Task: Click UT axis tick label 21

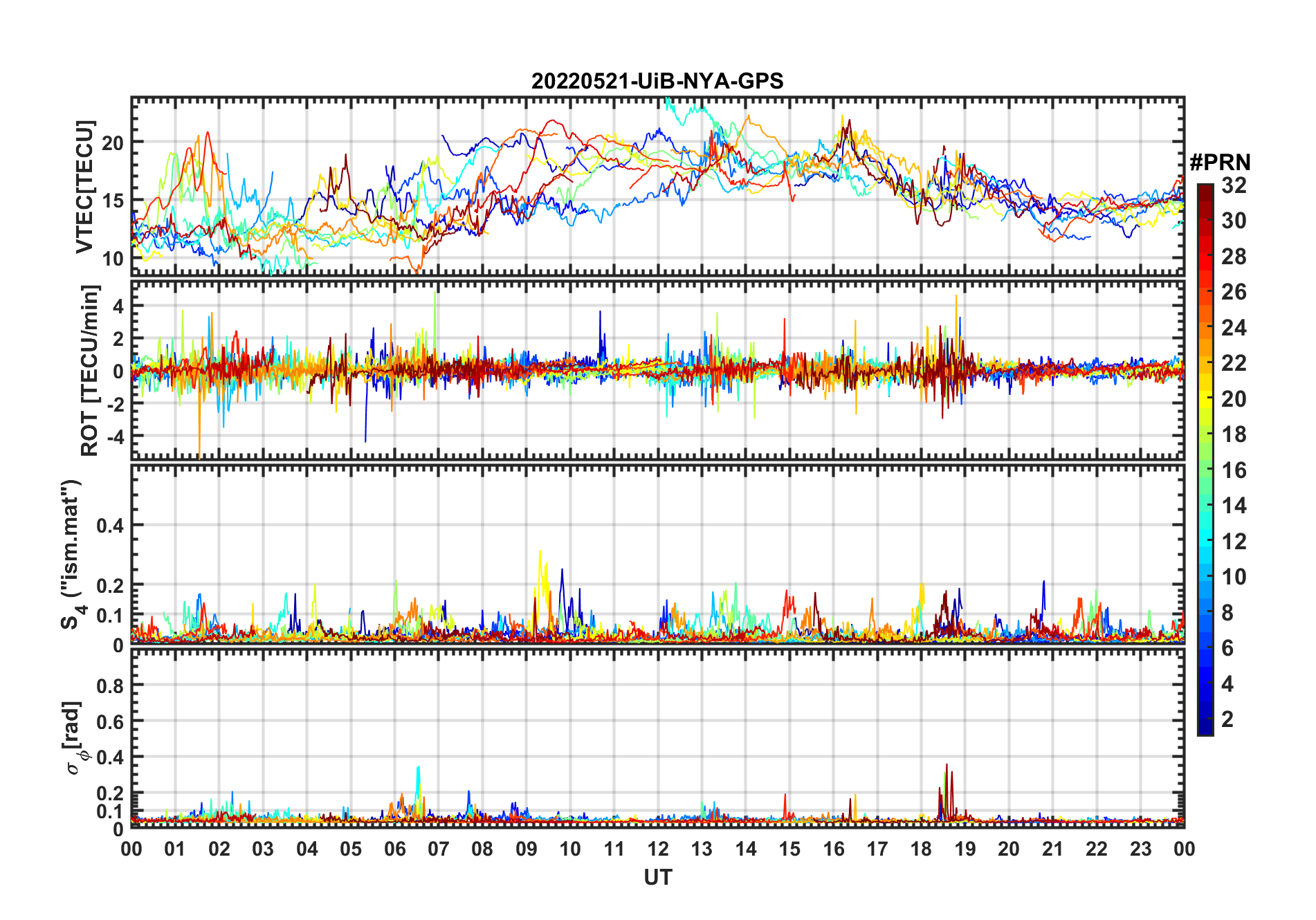Action: click(1052, 849)
